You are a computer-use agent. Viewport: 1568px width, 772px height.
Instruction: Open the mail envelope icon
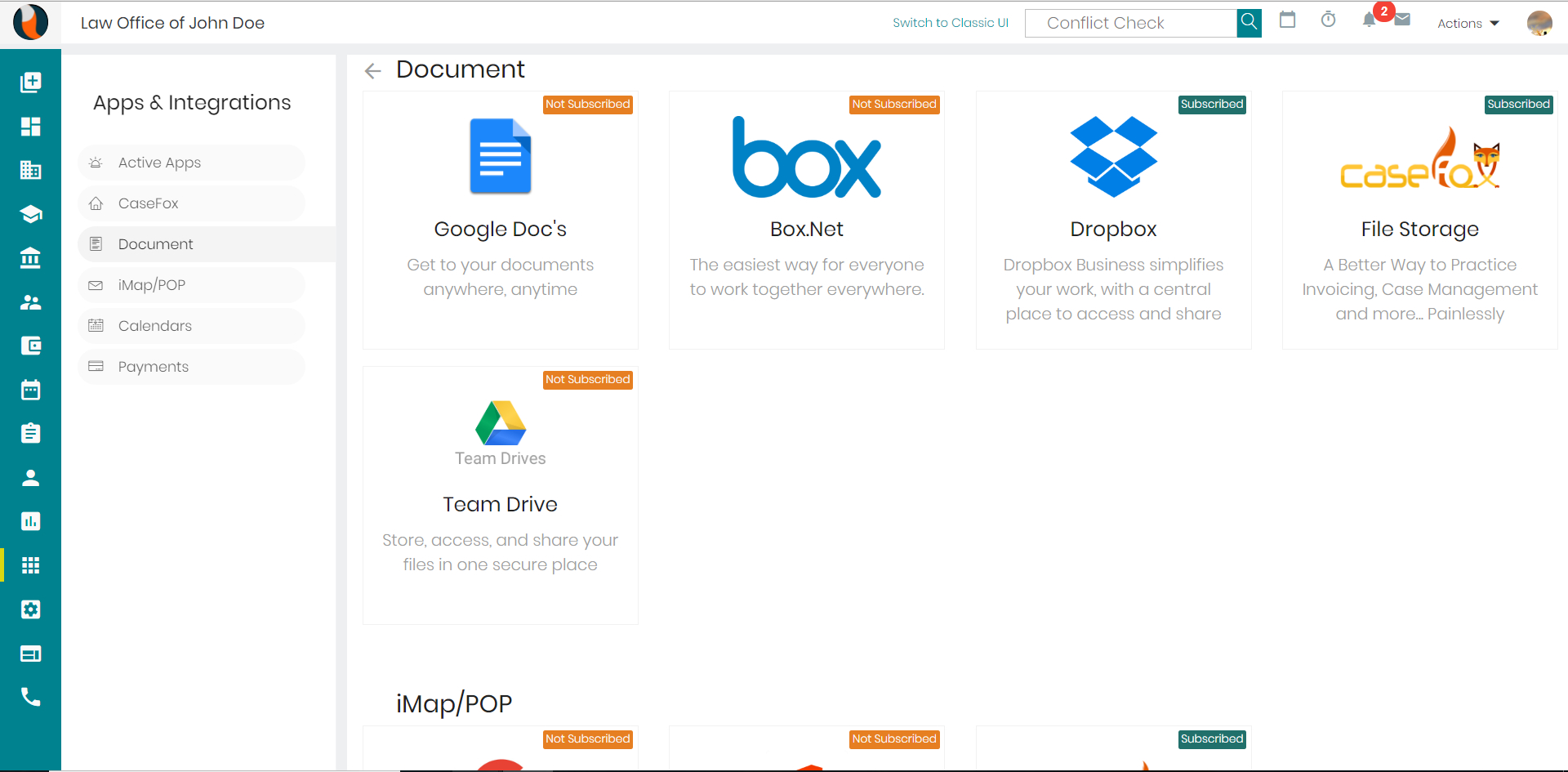pos(1402,20)
